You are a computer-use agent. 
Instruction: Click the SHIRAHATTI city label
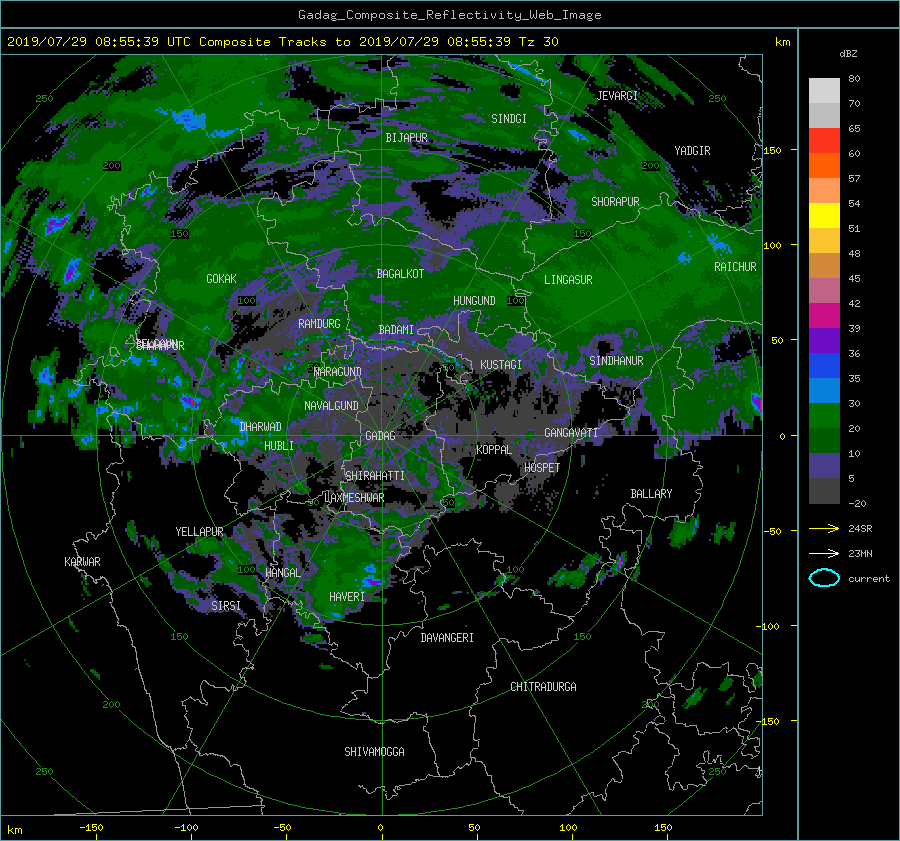375,476
